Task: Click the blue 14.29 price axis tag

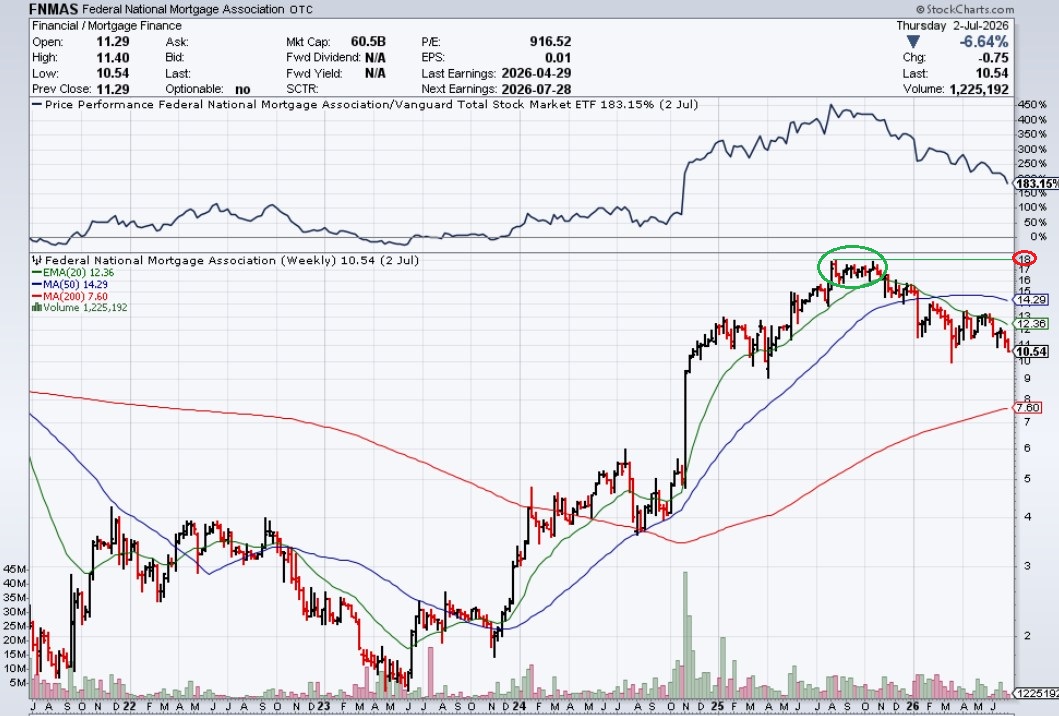Action: click(1032, 299)
